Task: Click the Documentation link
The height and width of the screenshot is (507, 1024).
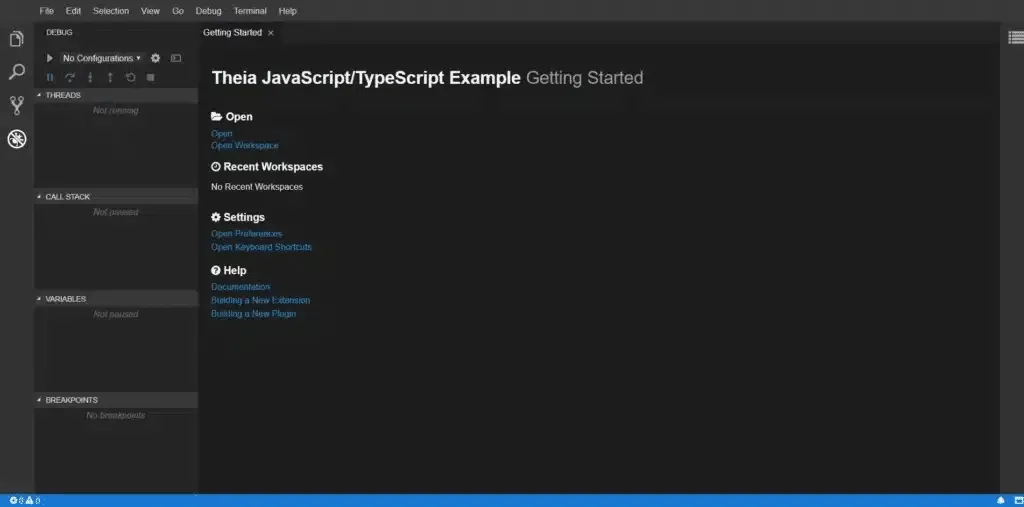Action: pyautogui.click(x=240, y=287)
